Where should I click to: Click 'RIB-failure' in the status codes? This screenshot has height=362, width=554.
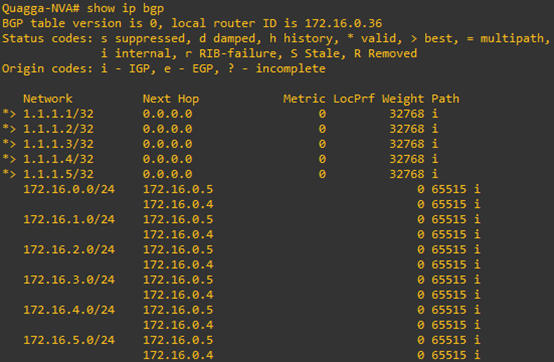(x=238, y=53)
